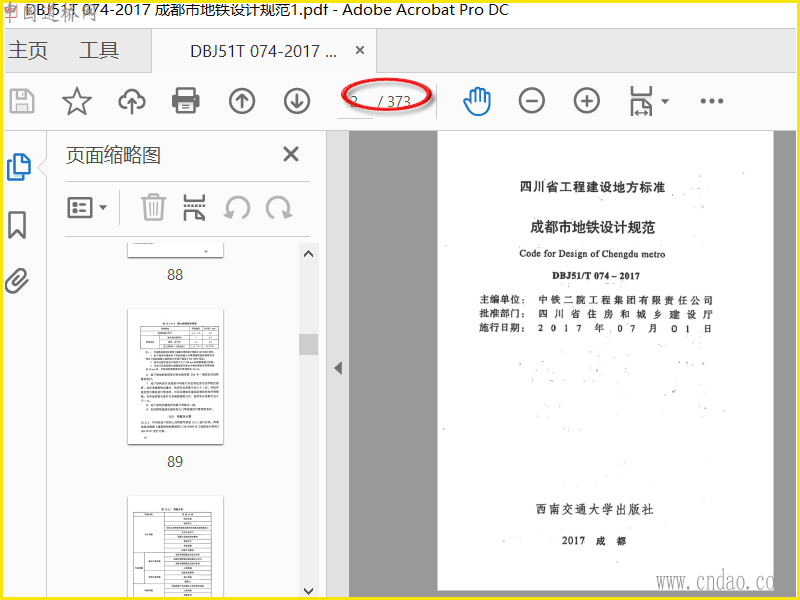Click the total pages text 373
The image size is (800, 600).
(x=398, y=102)
